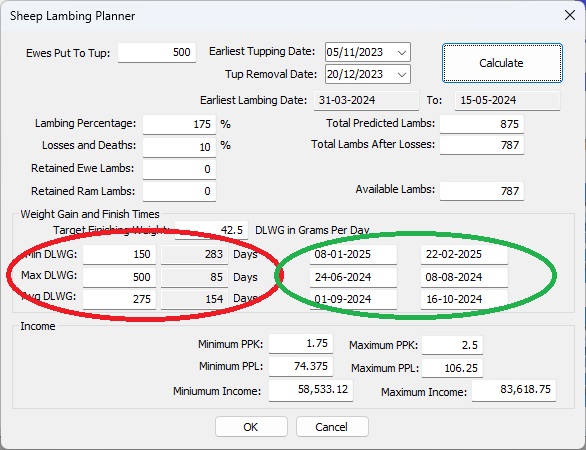The height and width of the screenshot is (450, 586).
Task: Click the finish date 08-08-2024
Action: point(464,277)
